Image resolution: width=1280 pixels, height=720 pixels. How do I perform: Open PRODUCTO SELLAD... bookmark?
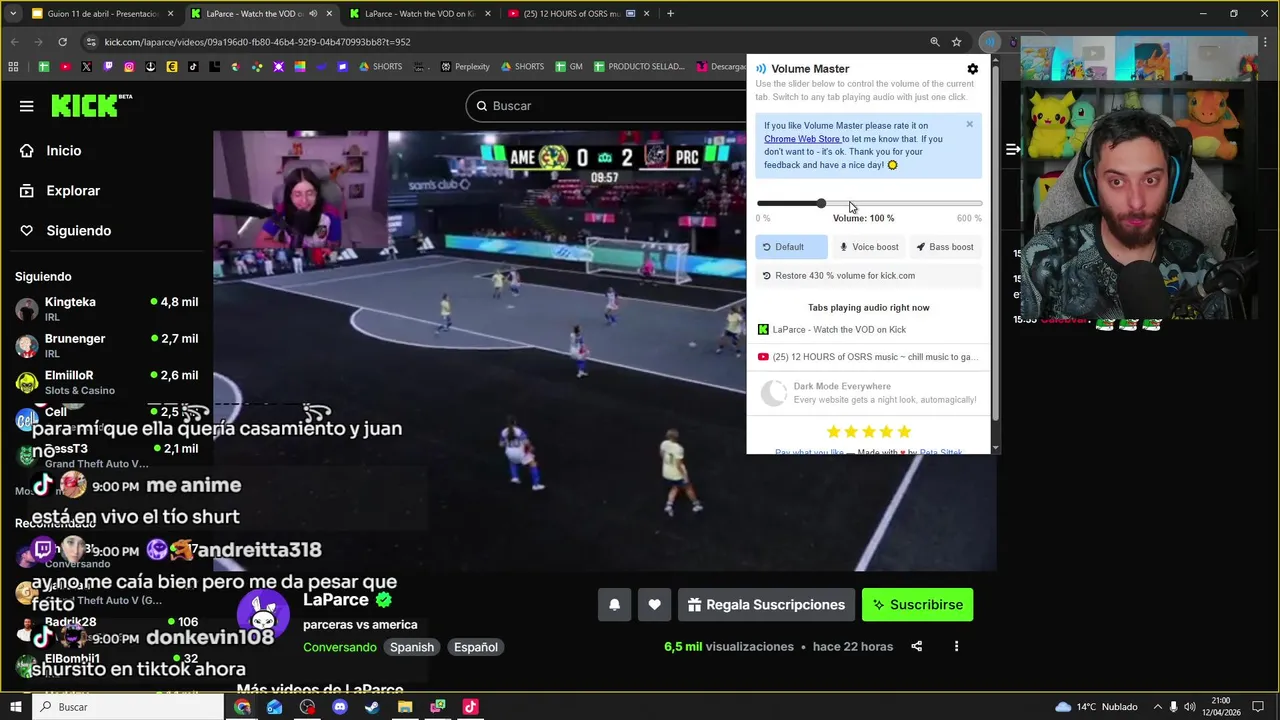[x=638, y=67]
